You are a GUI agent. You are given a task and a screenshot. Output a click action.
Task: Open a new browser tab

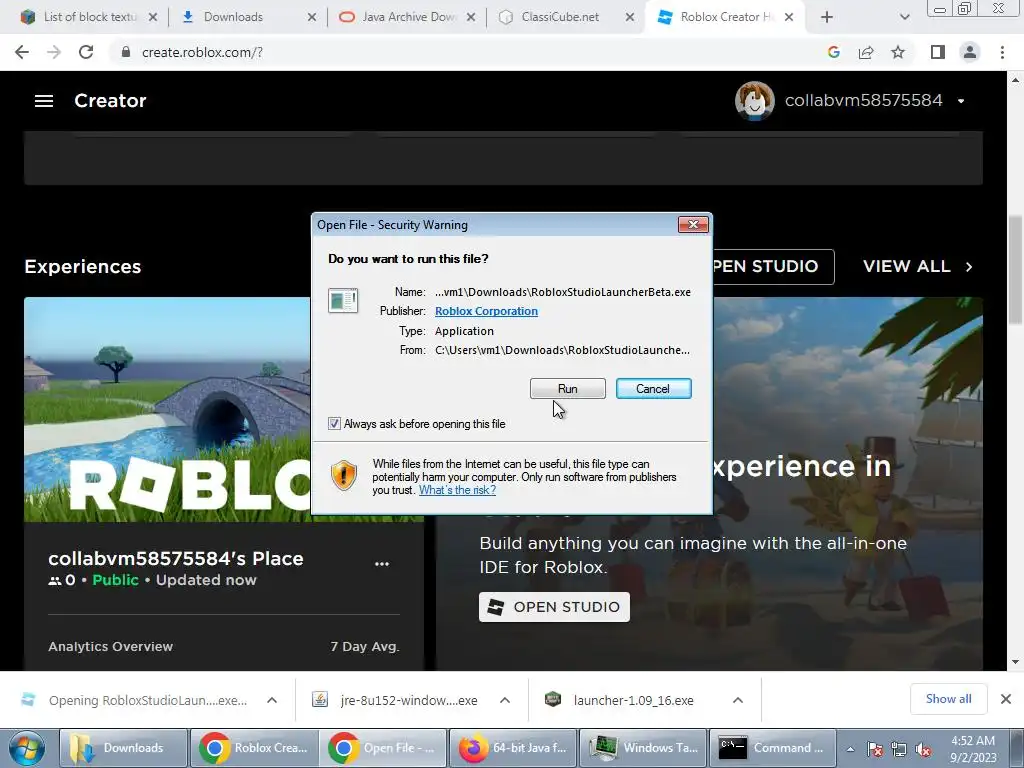[x=827, y=17]
